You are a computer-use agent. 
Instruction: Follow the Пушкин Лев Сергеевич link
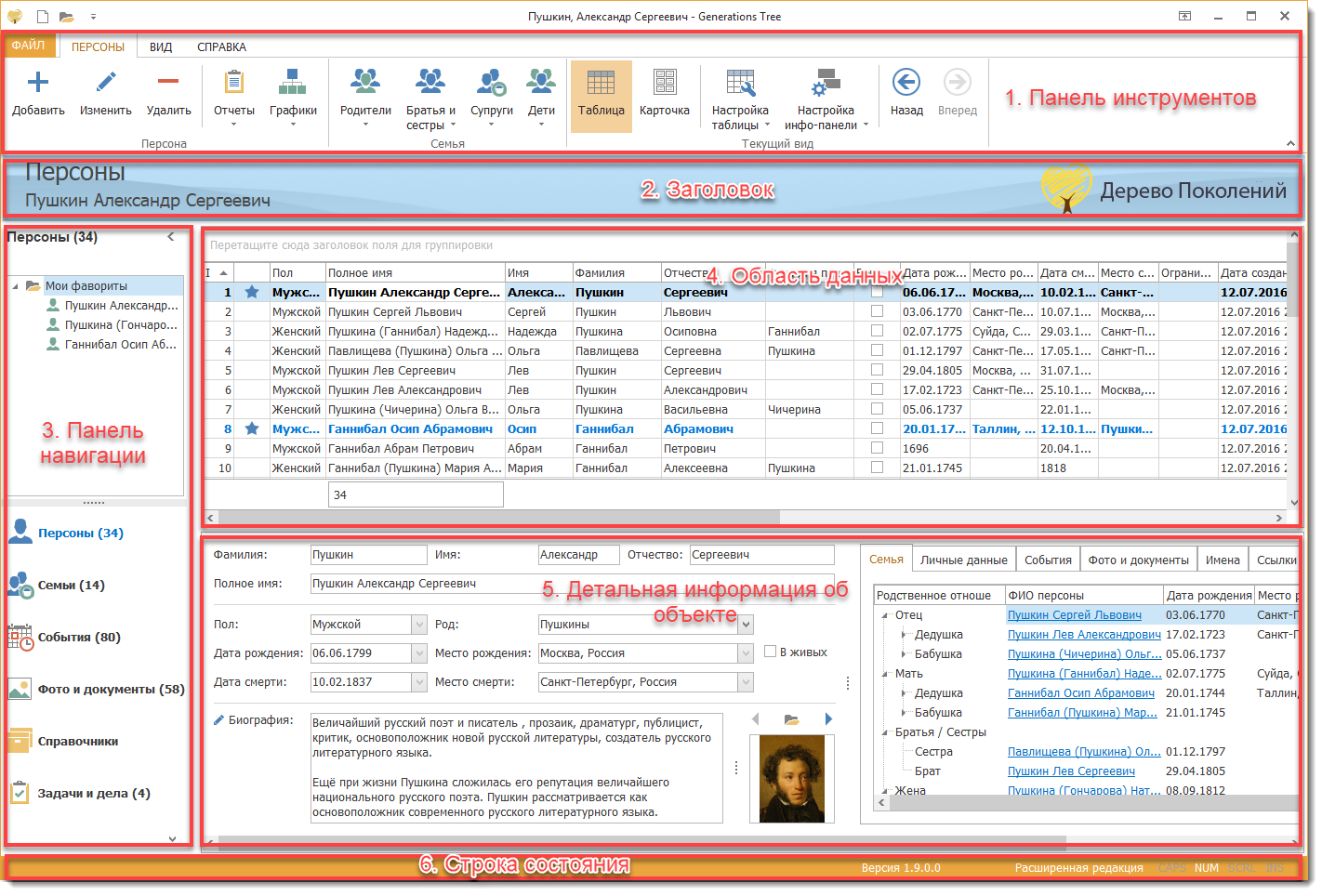[1071, 771]
